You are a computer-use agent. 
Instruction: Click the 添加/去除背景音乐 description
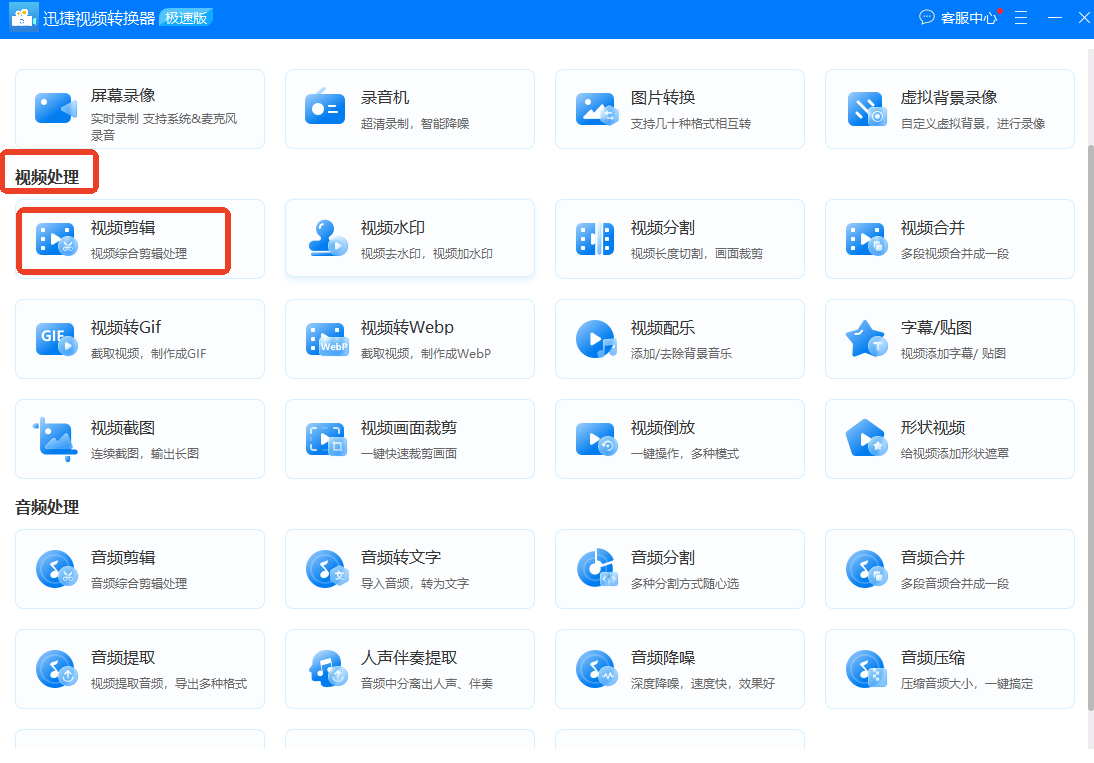(682, 354)
